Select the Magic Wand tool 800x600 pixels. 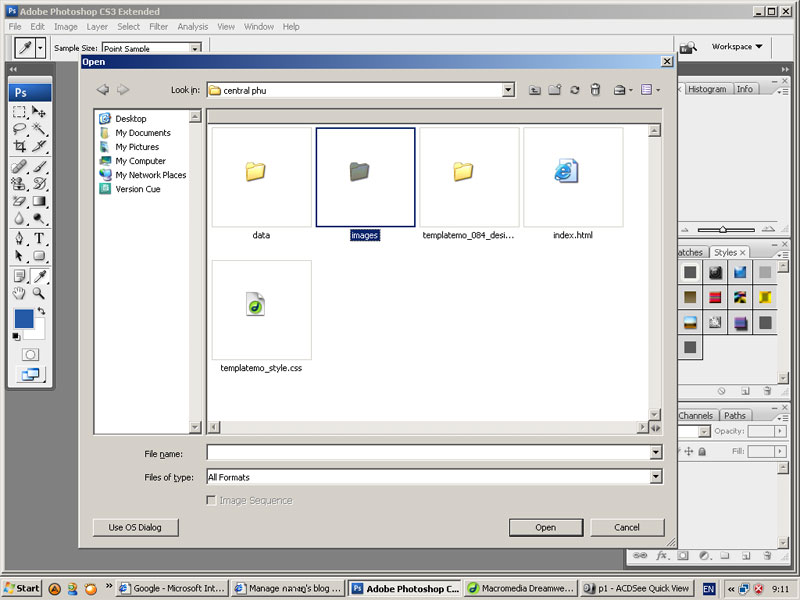click(39, 129)
